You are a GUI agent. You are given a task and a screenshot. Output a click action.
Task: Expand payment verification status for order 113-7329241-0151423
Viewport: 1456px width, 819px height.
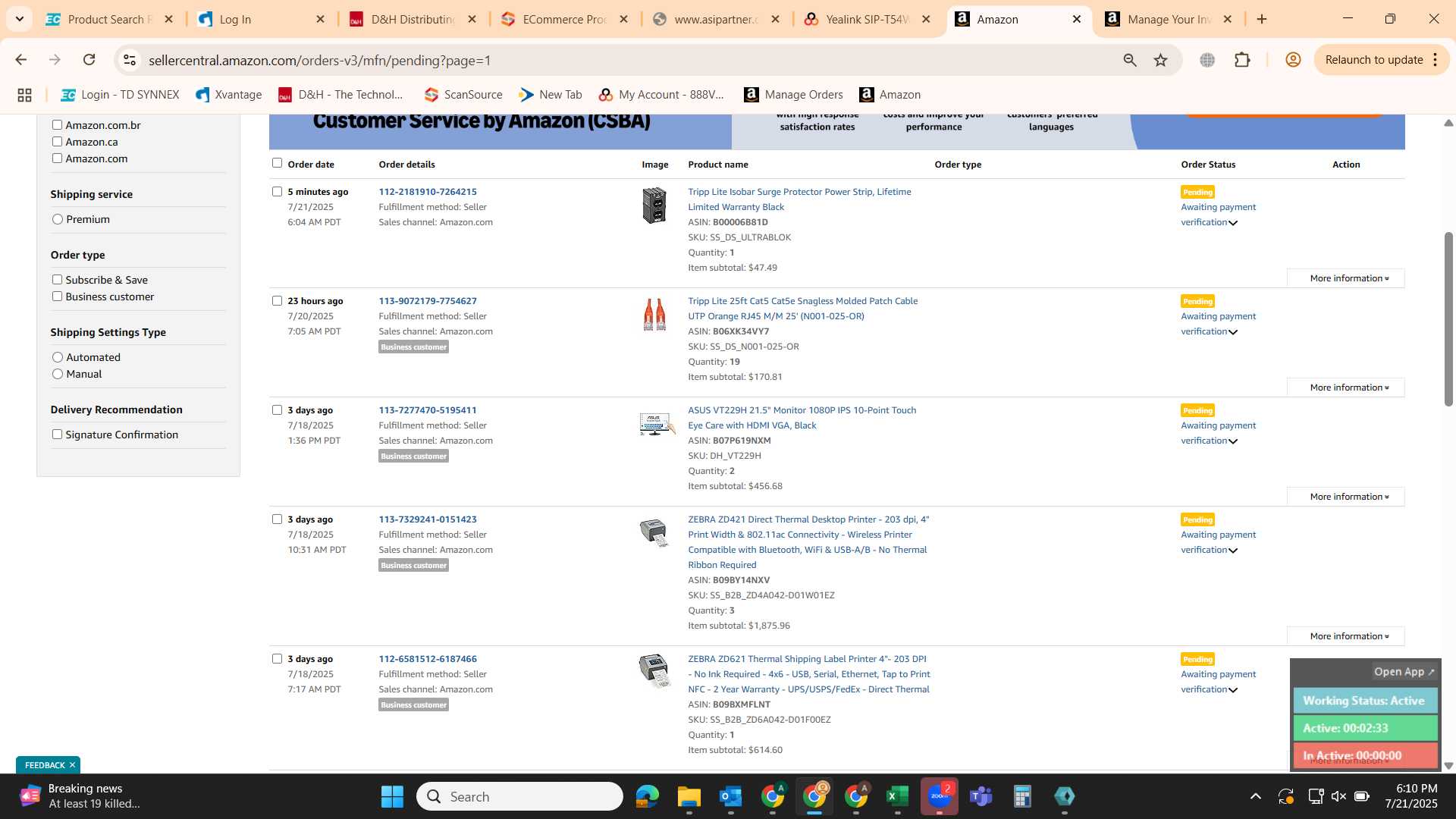tap(1233, 551)
